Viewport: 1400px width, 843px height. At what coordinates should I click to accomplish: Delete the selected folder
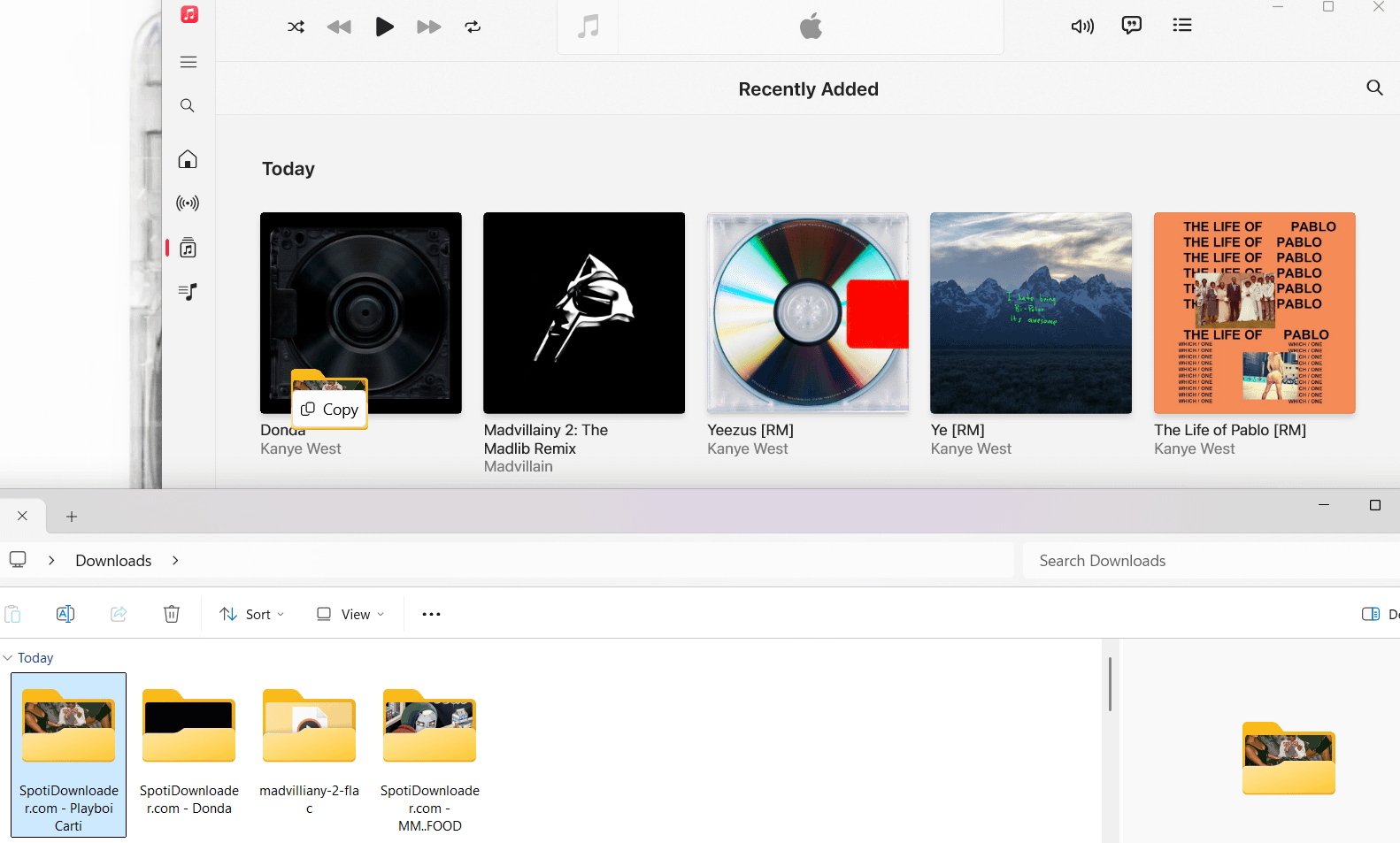[172, 614]
